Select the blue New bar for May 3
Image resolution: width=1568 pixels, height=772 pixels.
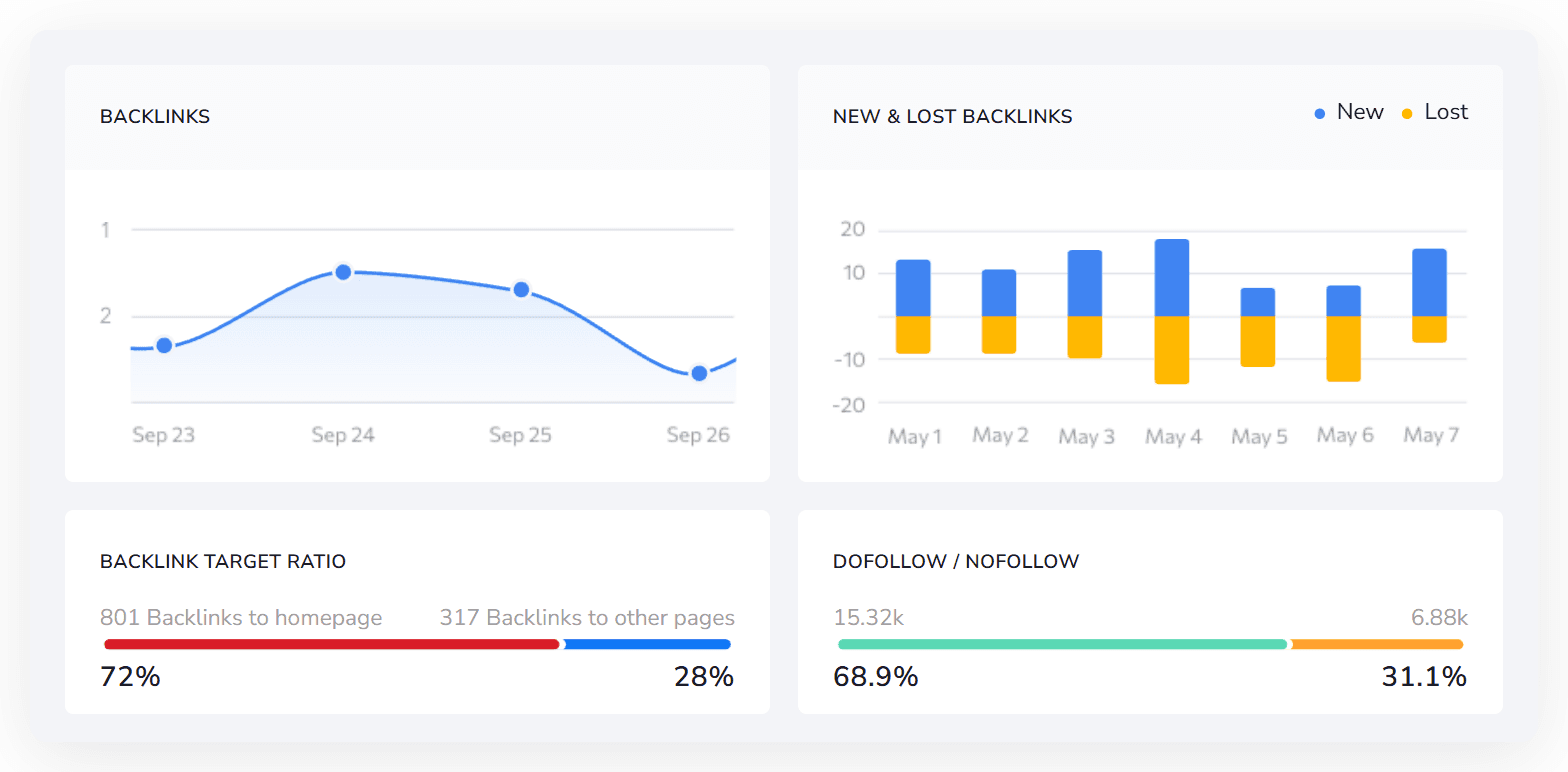click(x=1085, y=283)
